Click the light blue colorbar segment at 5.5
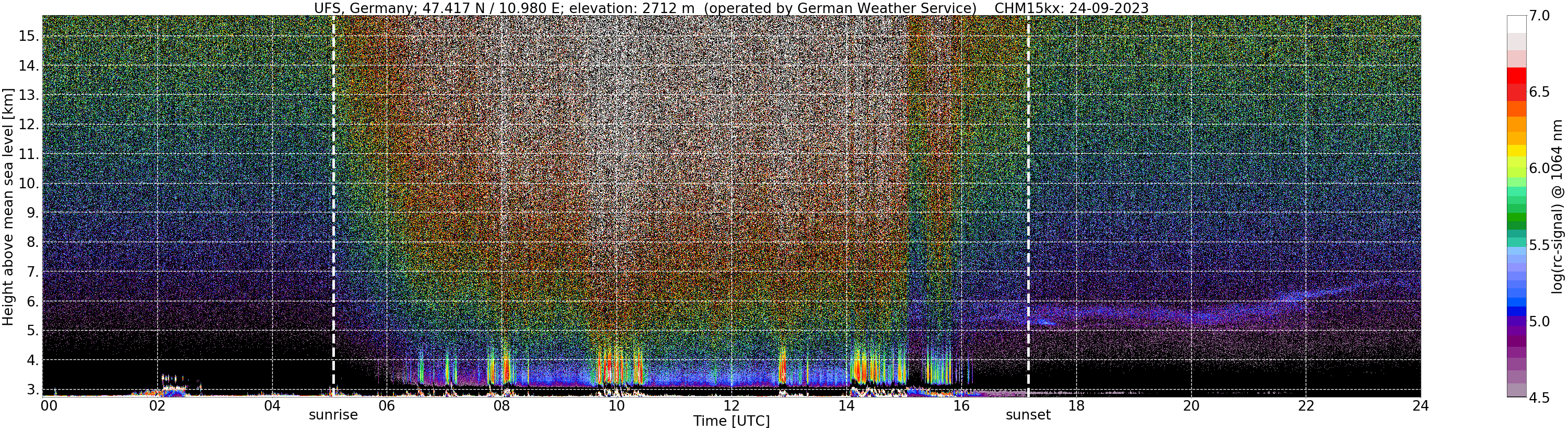 click(x=1516, y=250)
